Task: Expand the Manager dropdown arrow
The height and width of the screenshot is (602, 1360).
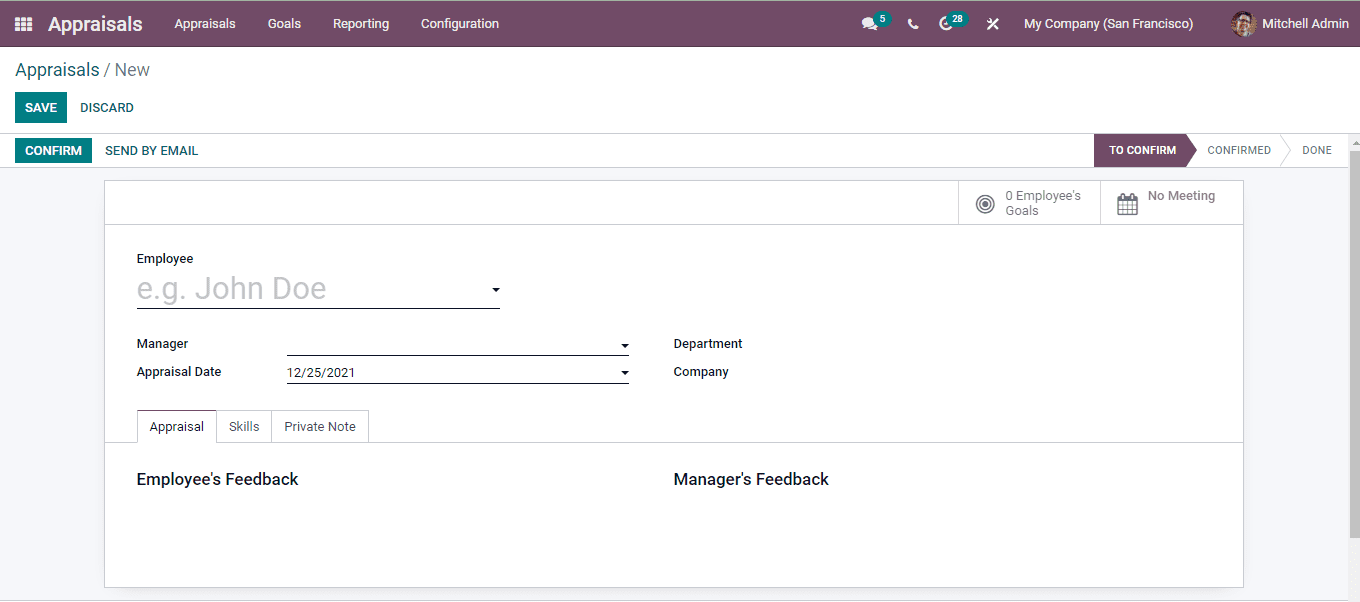Action: coord(624,346)
